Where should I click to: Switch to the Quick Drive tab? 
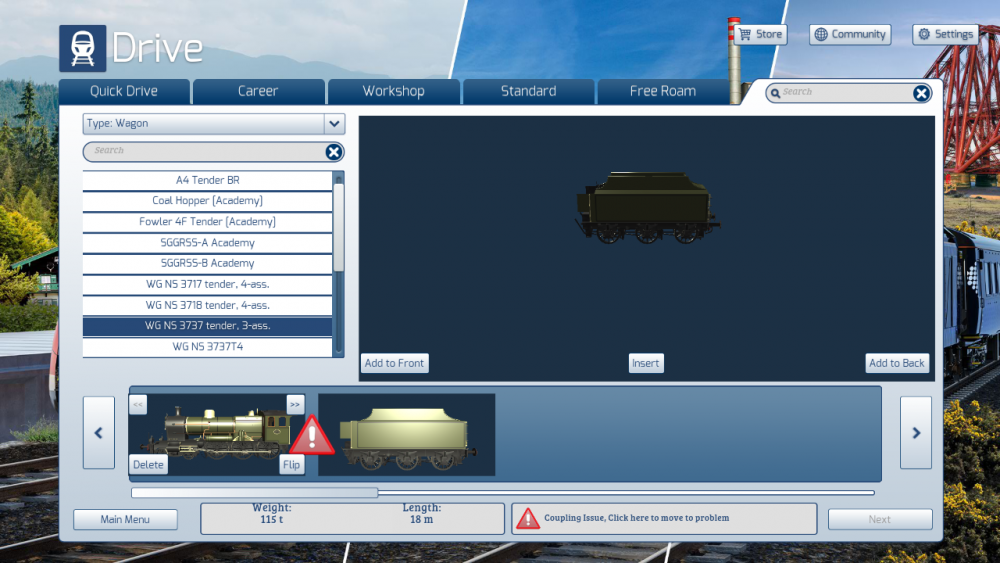124,91
